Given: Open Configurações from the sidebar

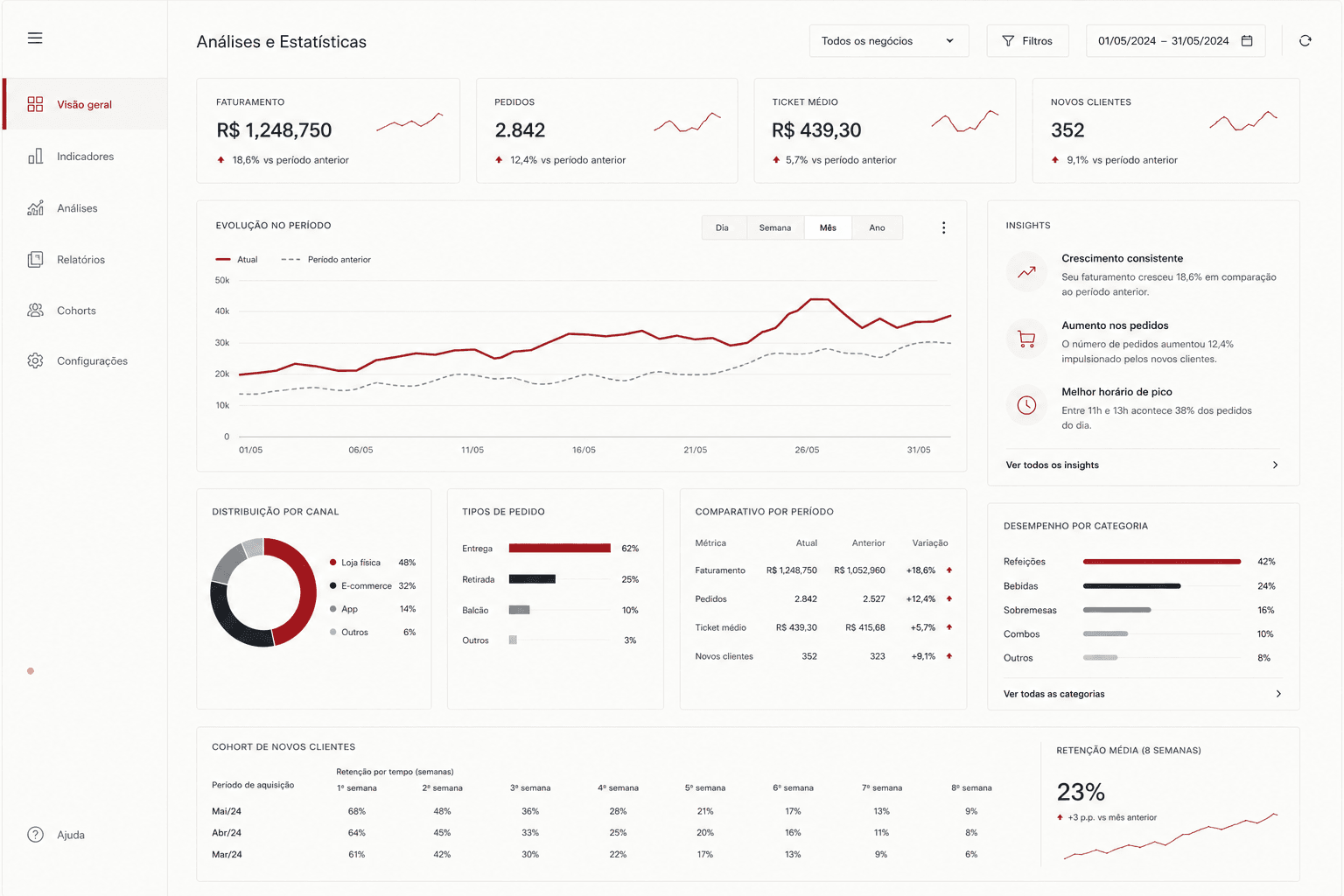Looking at the screenshot, I should coord(85,361).
